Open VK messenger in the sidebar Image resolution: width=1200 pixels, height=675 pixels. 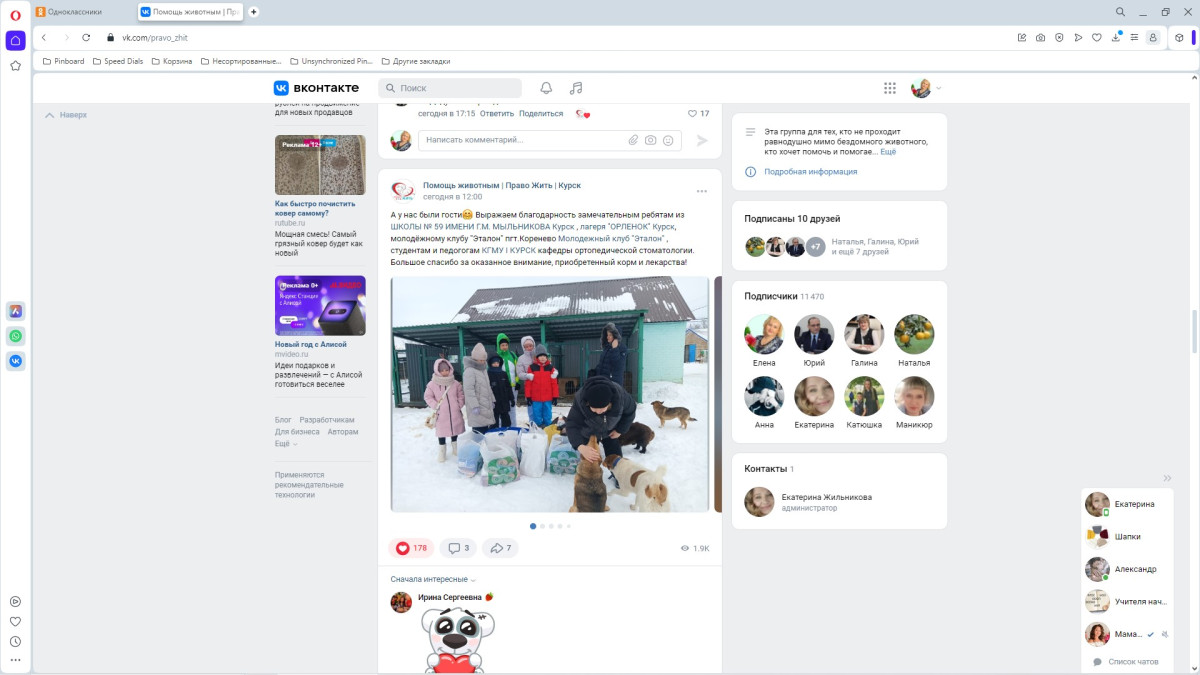[15, 361]
